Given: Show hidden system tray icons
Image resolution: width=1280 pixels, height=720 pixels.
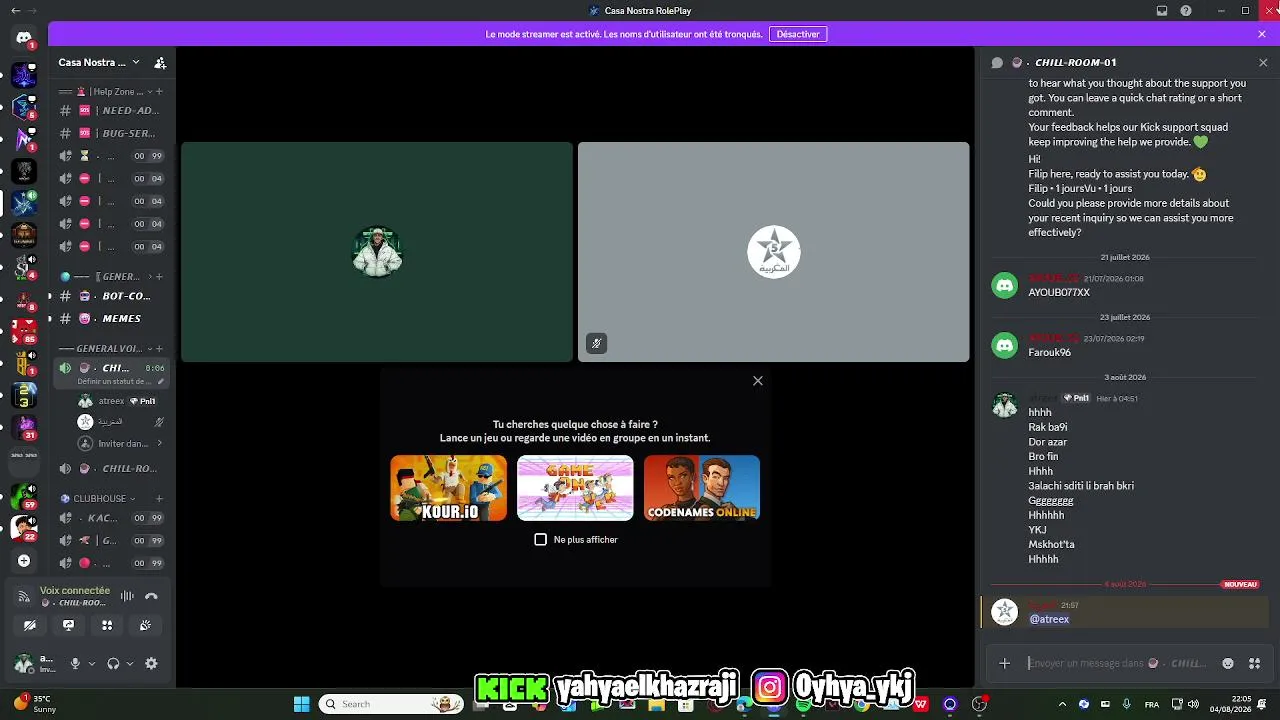Looking at the screenshot, I should tap(1062, 704).
